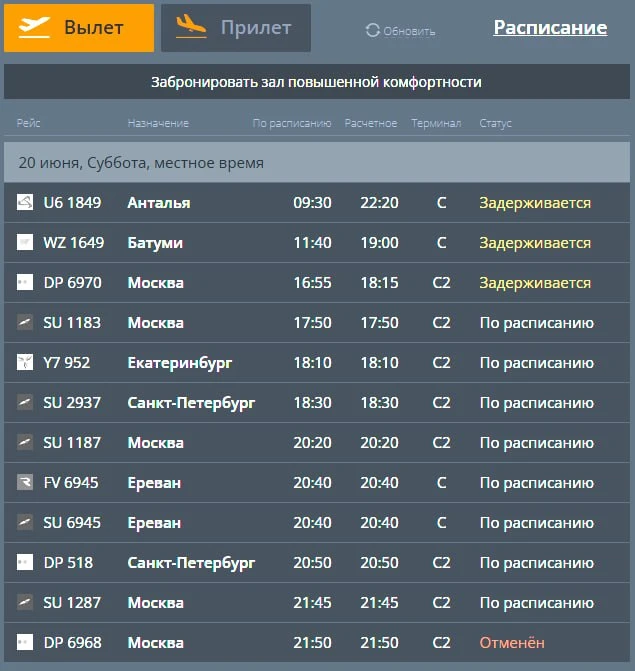Click the refresh arrows icon near Обновить
The height and width of the screenshot is (671, 635).
373,30
